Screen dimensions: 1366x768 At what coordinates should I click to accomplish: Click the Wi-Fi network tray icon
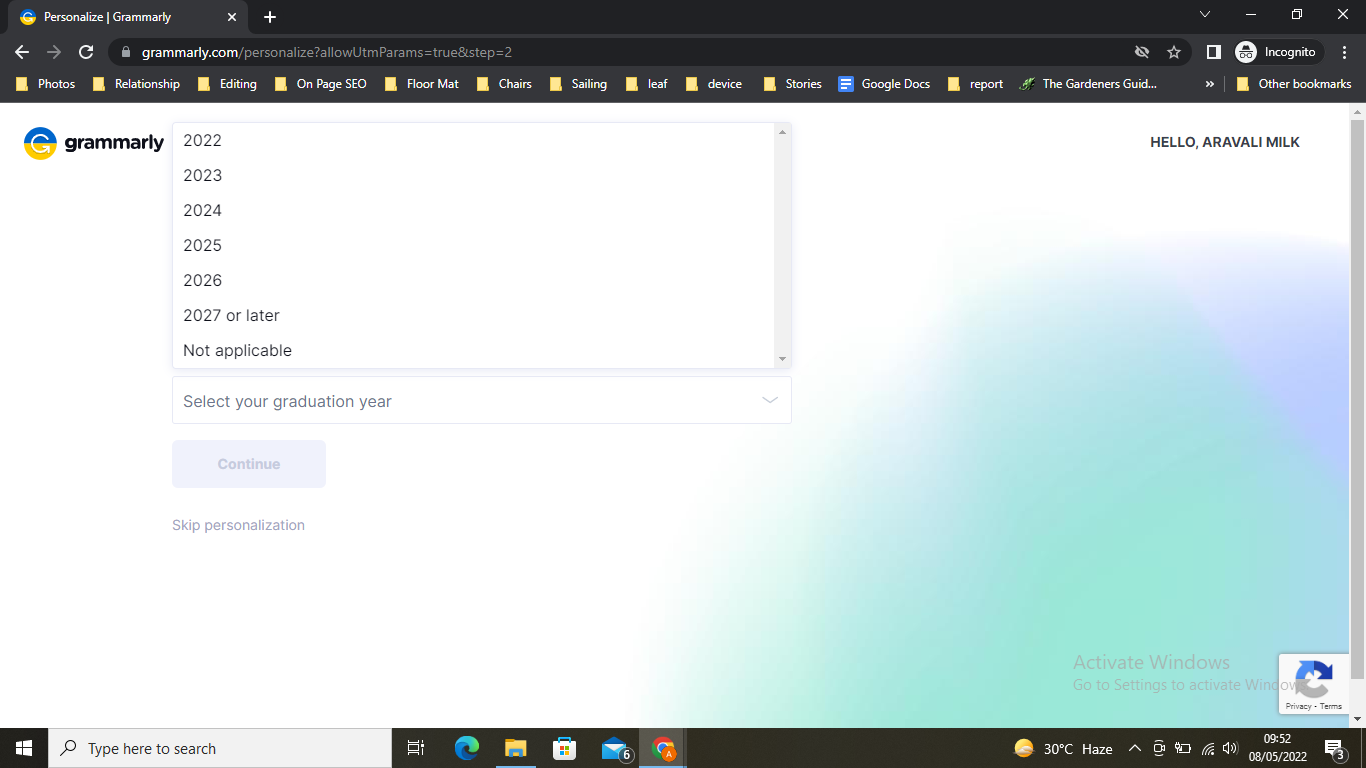click(1207, 748)
